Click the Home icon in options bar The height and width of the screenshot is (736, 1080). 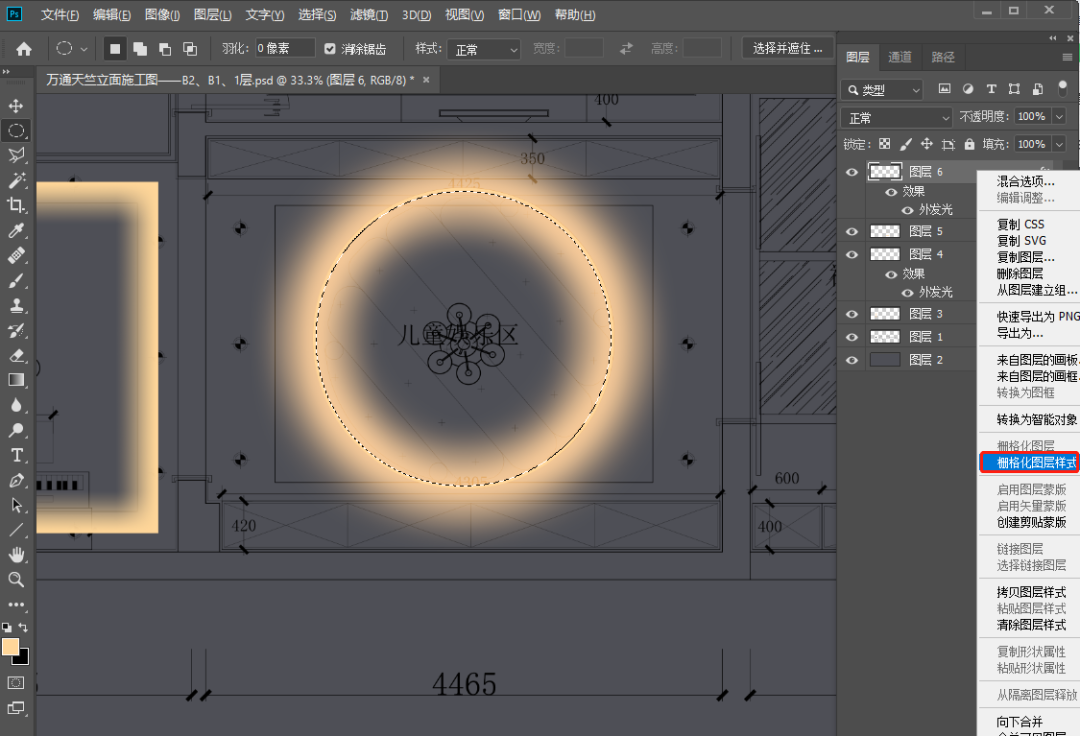(x=23, y=49)
